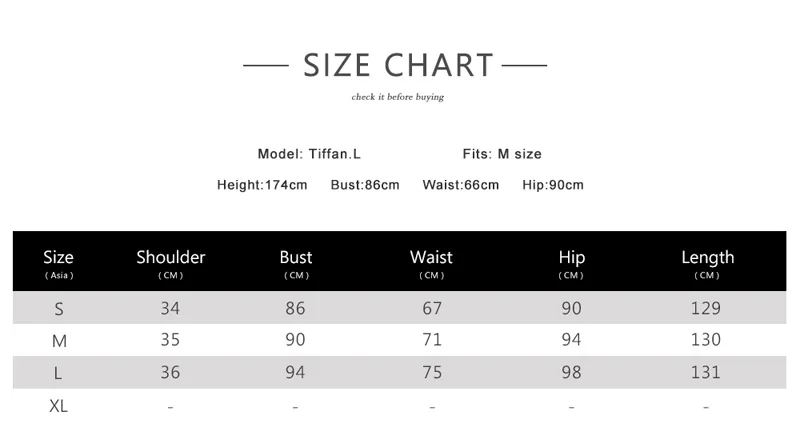The width and height of the screenshot is (800, 423).
Task: Click the Size (Asia) column header
Action: click(x=59, y=262)
